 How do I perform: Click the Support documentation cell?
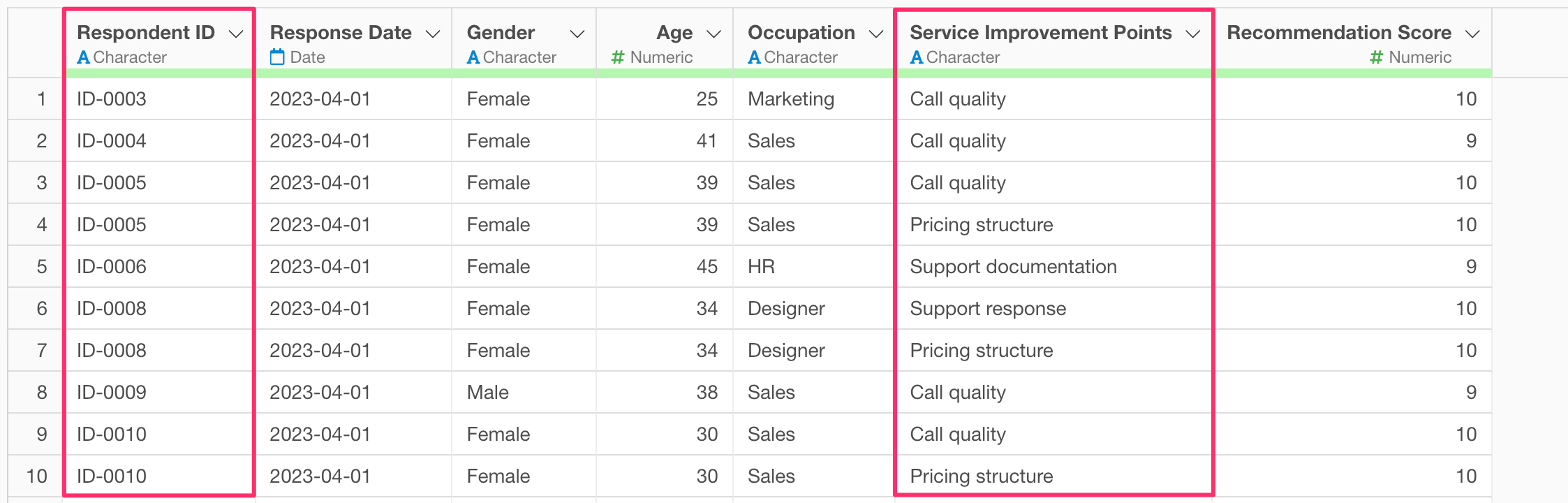pyautogui.click(x=1013, y=267)
